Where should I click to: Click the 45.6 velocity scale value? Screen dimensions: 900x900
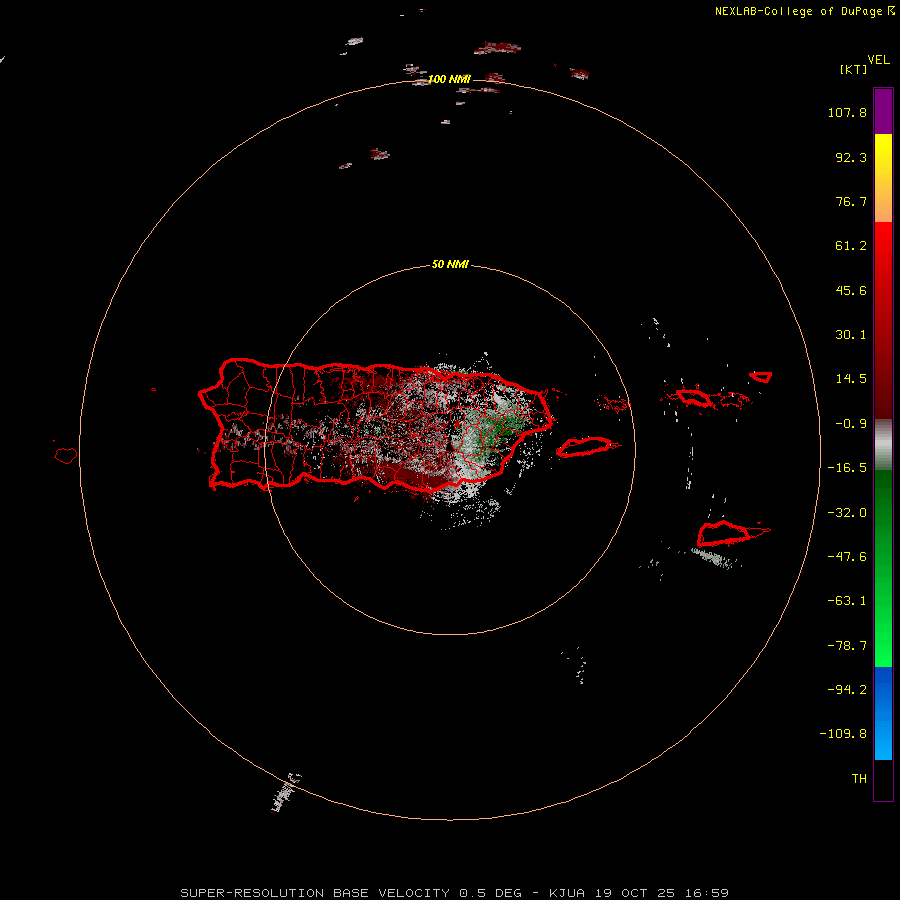[851, 290]
